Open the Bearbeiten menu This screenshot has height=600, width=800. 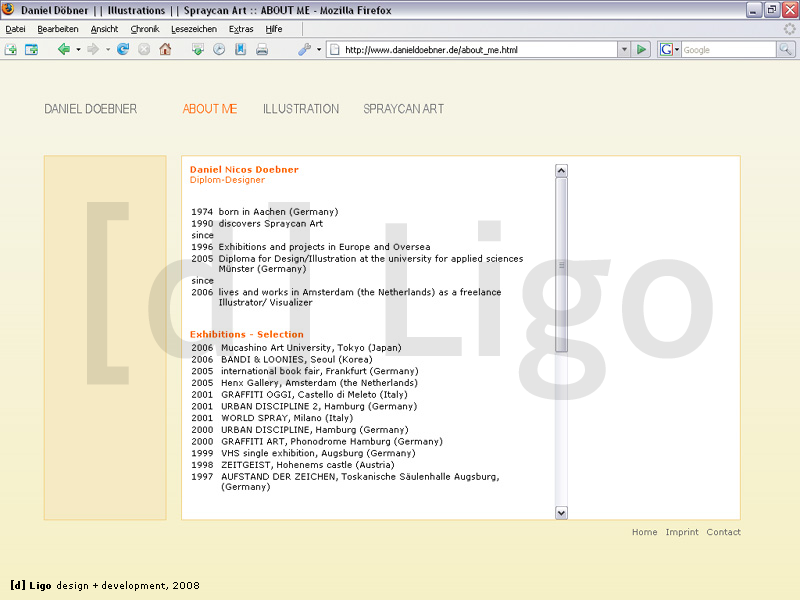[58, 29]
